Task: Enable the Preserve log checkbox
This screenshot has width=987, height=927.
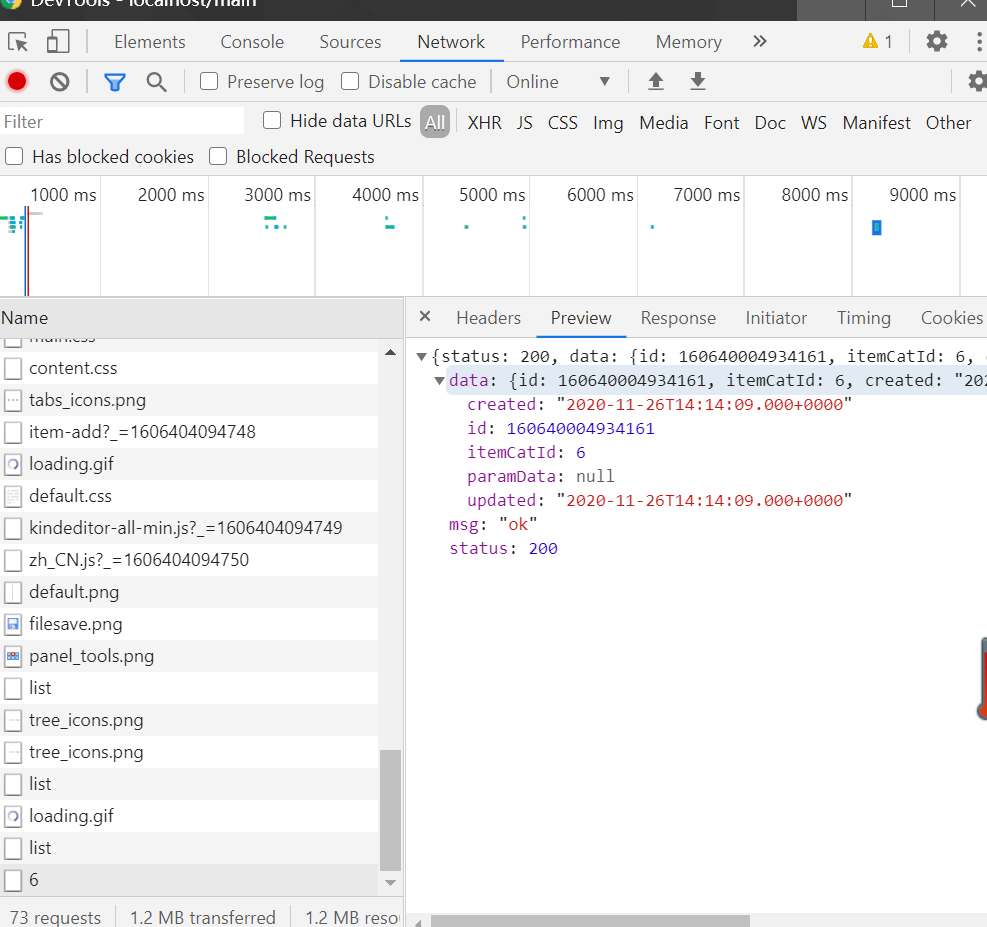Action: (209, 82)
